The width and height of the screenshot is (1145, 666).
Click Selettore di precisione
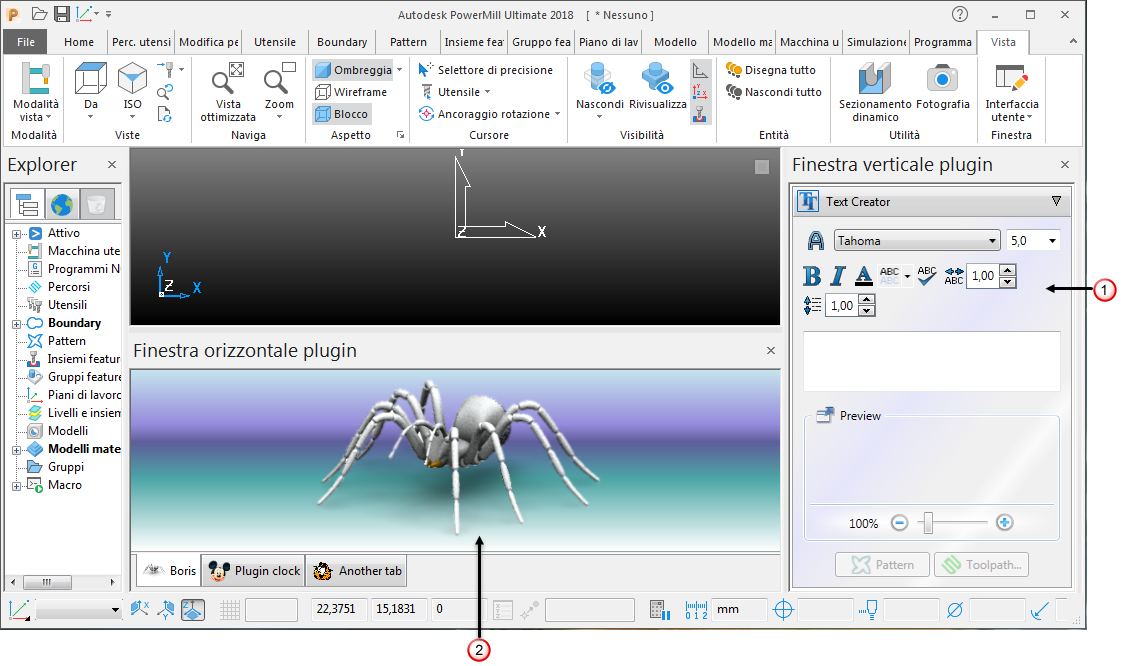pos(486,70)
